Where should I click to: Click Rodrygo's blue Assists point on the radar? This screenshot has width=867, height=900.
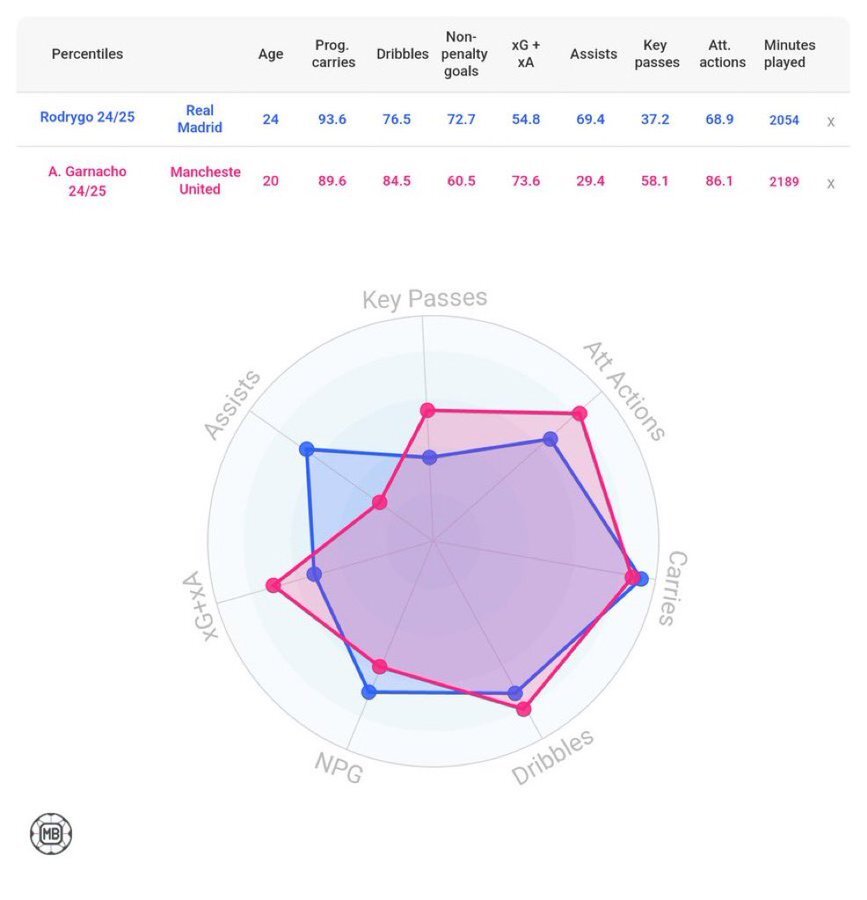[x=308, y=449]
